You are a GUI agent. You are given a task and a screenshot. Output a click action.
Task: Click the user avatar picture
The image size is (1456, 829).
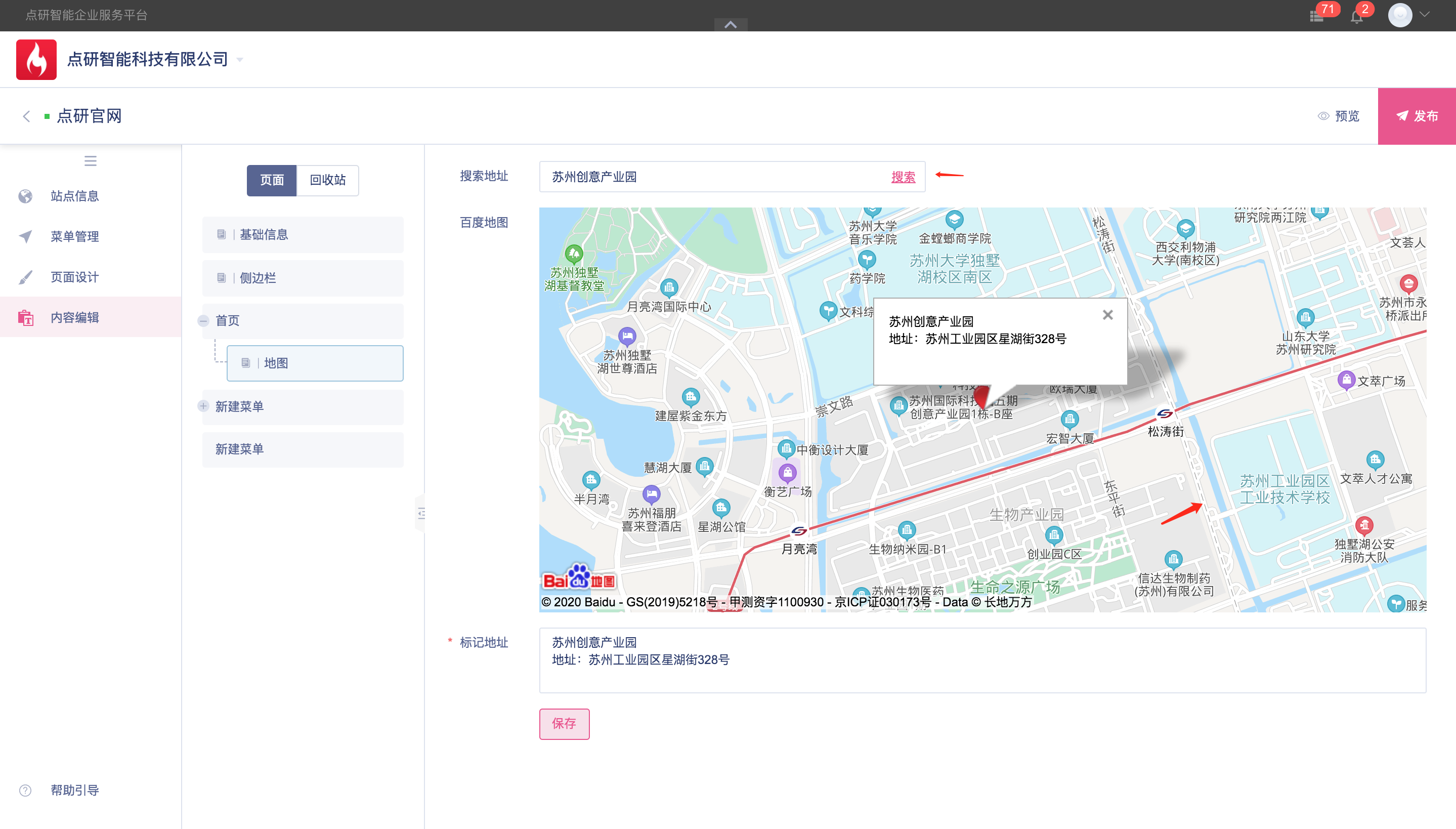[x=1400, y=15]
